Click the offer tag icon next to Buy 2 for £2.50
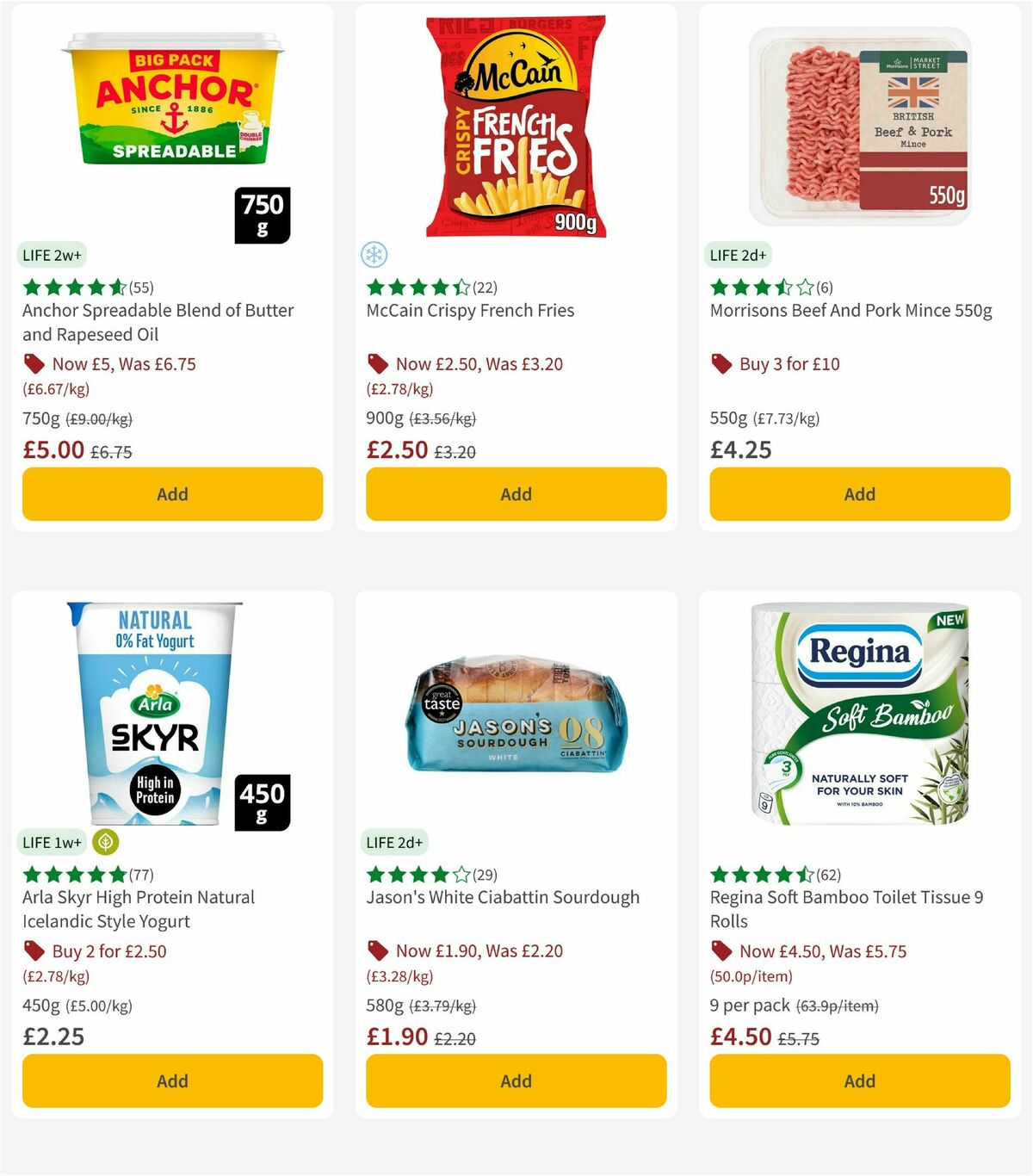The width and height of the screenshot is (1033, 1176). click(x=34, y=951)
